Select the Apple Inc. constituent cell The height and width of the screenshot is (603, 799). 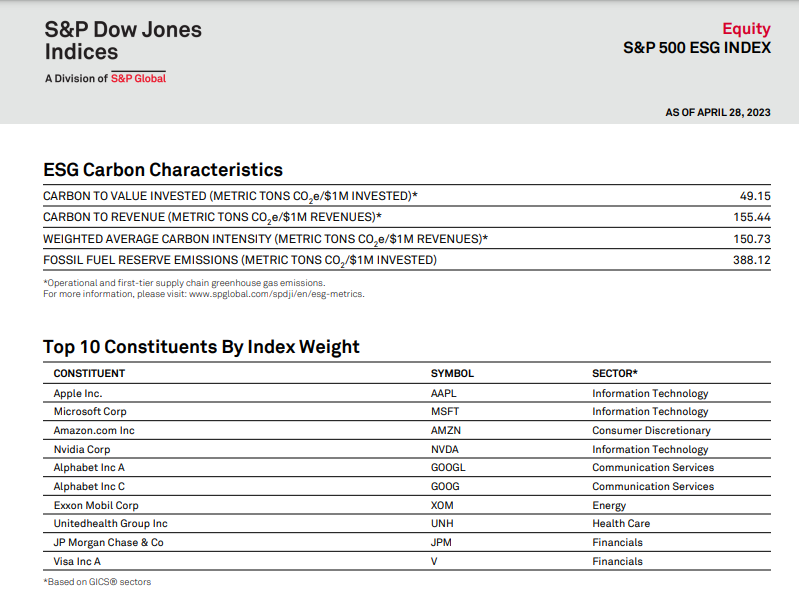(x=78, y=394)
